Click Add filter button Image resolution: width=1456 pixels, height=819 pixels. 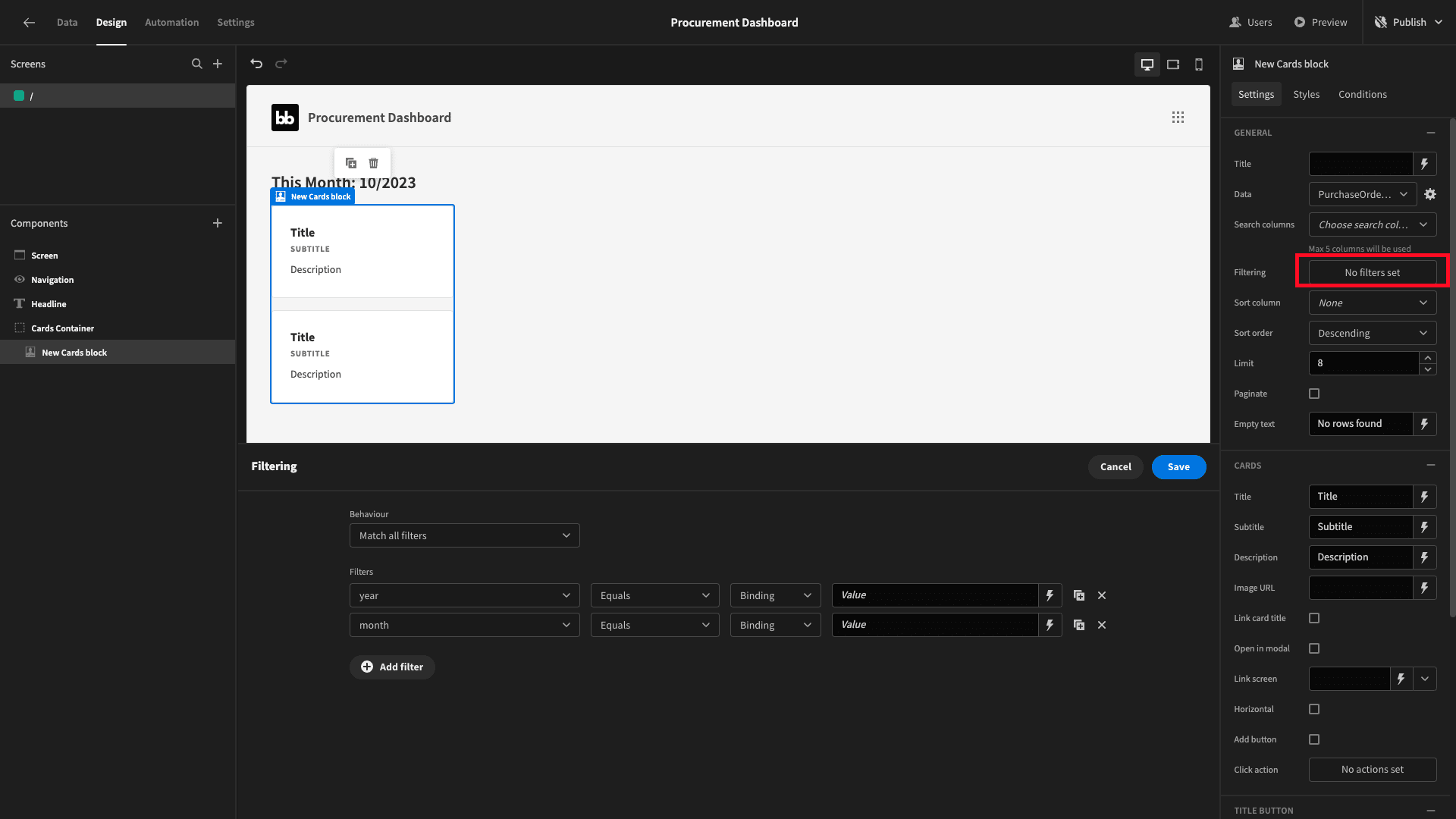point(392,667)
